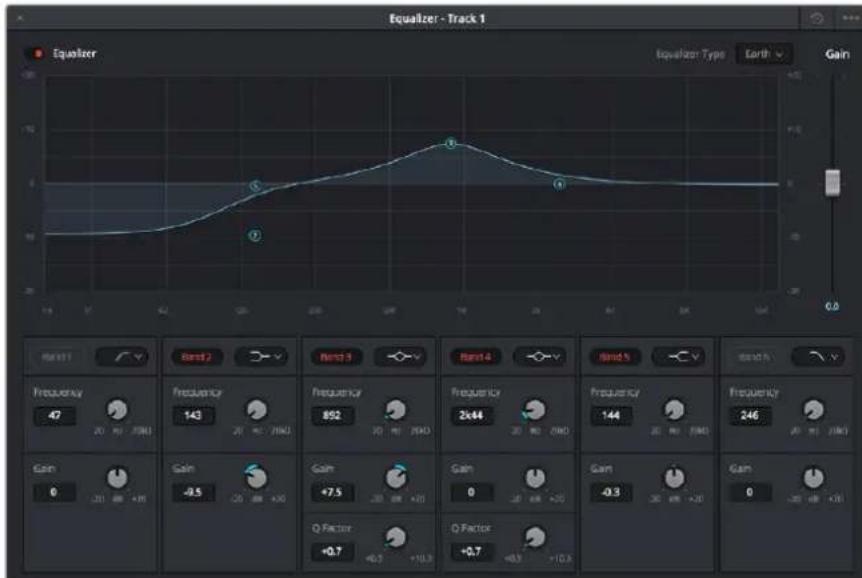Image resolution: width=862 pixels, height=578 pixels.
Task: Click the Band 2 gain knob
Action: pos(256,477)
